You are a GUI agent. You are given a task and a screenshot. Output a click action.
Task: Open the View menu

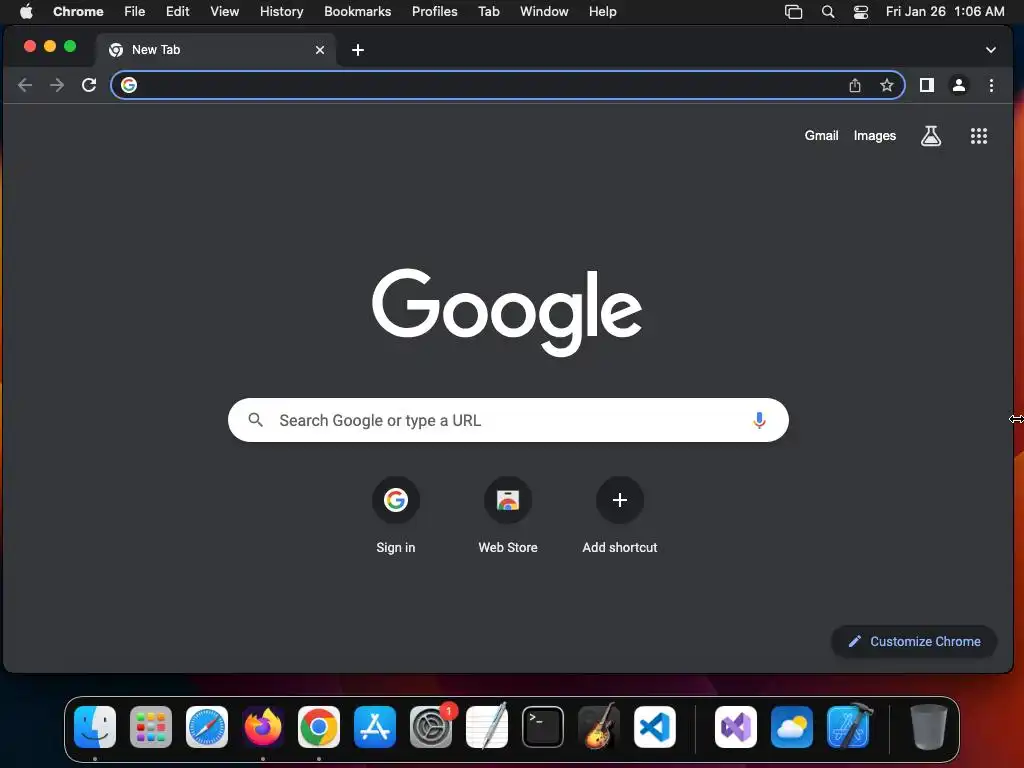(x=225, y=11)
